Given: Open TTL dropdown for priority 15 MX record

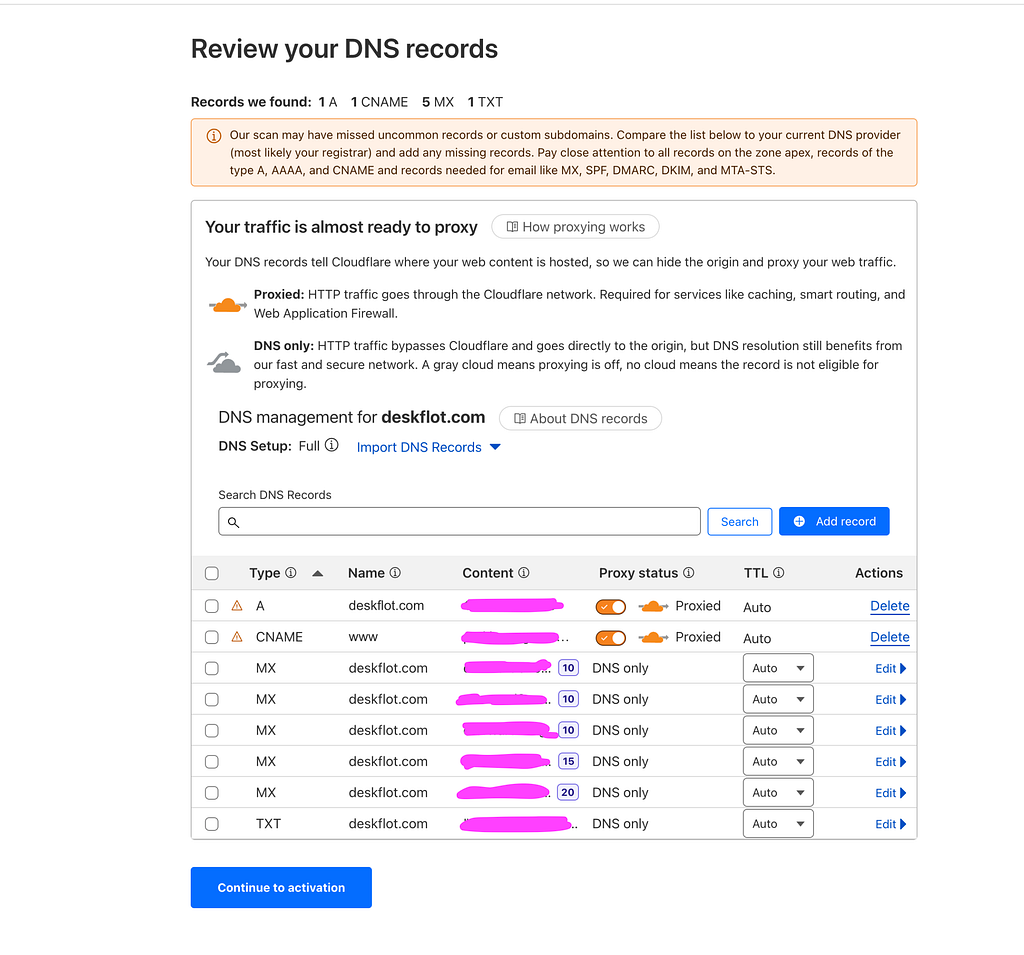Looking at the screenshot, I should [x=778, y=762].
